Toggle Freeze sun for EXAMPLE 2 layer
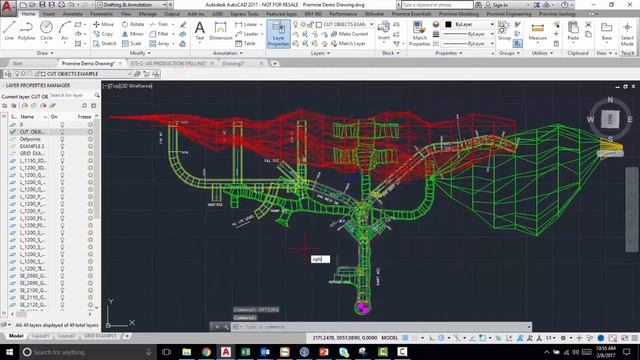Screen dimensions: 640x360 click(90, 146)
